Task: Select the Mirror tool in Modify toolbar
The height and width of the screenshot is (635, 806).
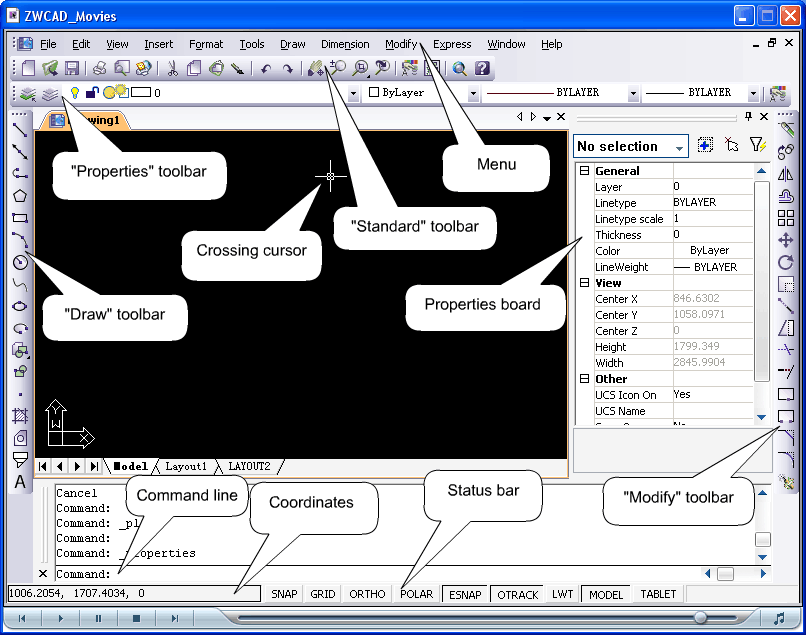Action: (x=786, y=174)
